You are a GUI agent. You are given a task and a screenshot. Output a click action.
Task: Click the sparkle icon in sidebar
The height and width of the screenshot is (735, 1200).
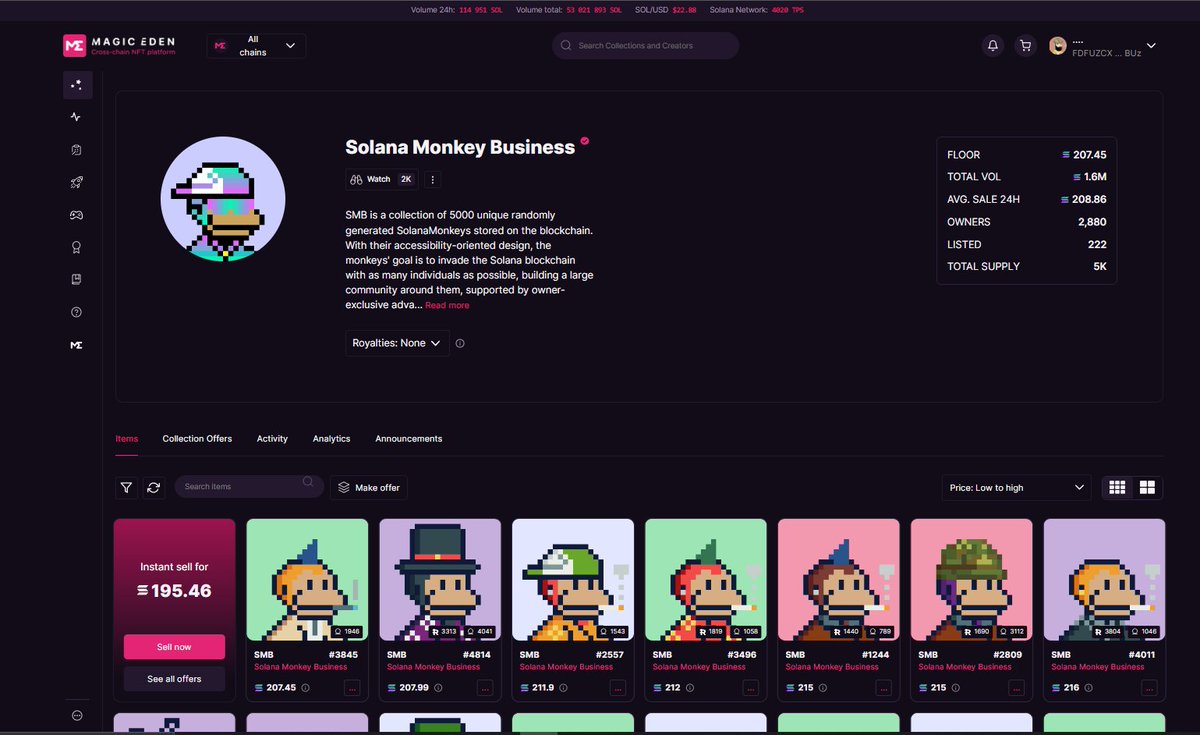(77, 85)
